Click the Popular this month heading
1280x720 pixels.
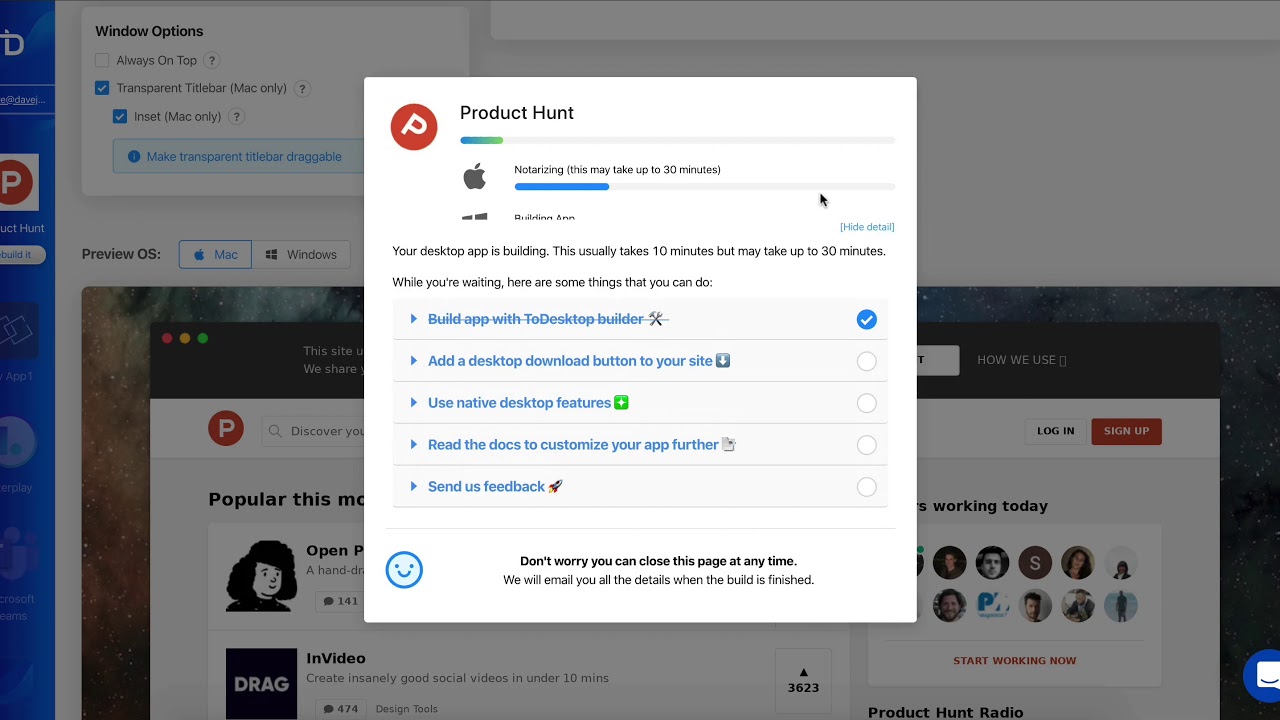(x=286, y=499)
